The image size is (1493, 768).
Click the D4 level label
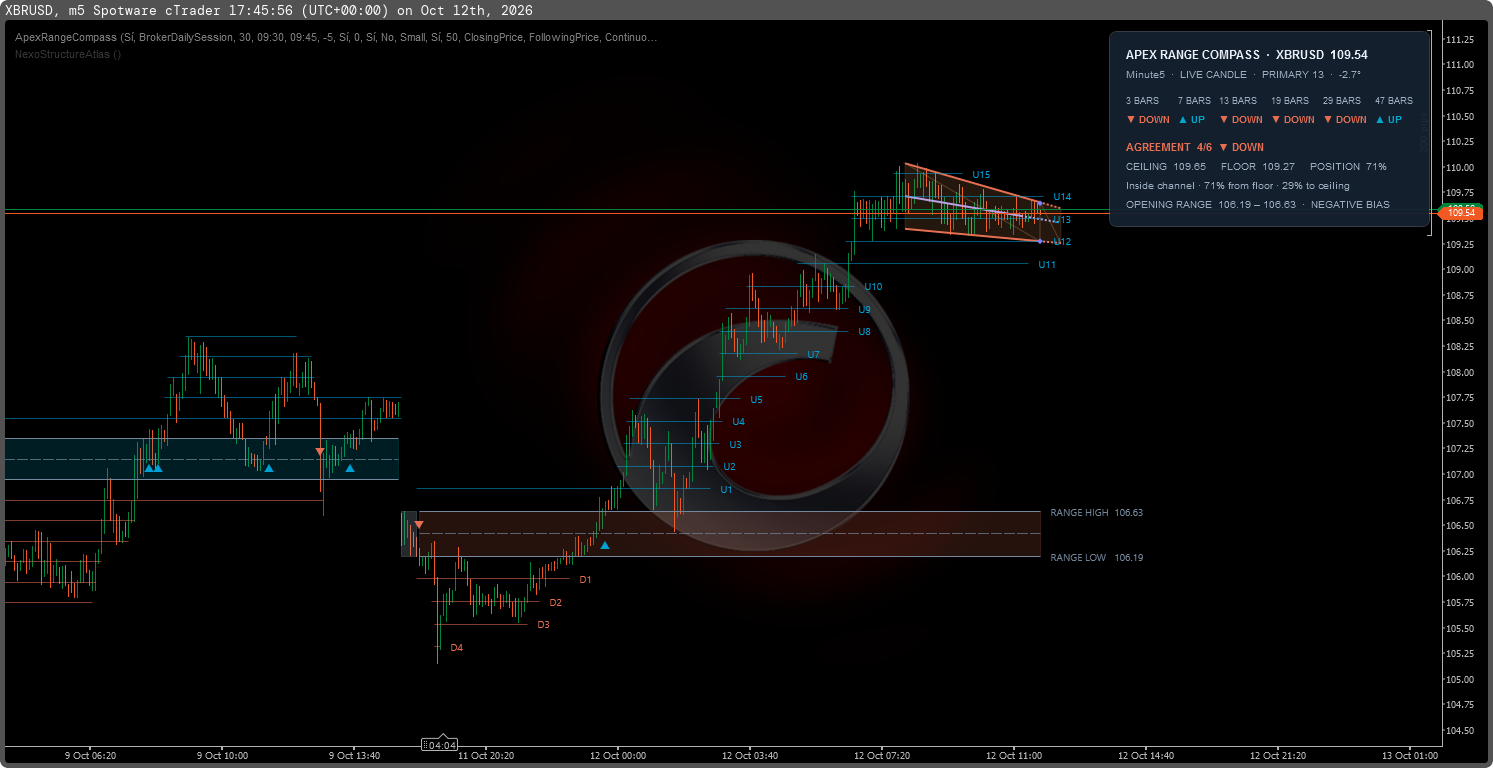pos(456,648)
